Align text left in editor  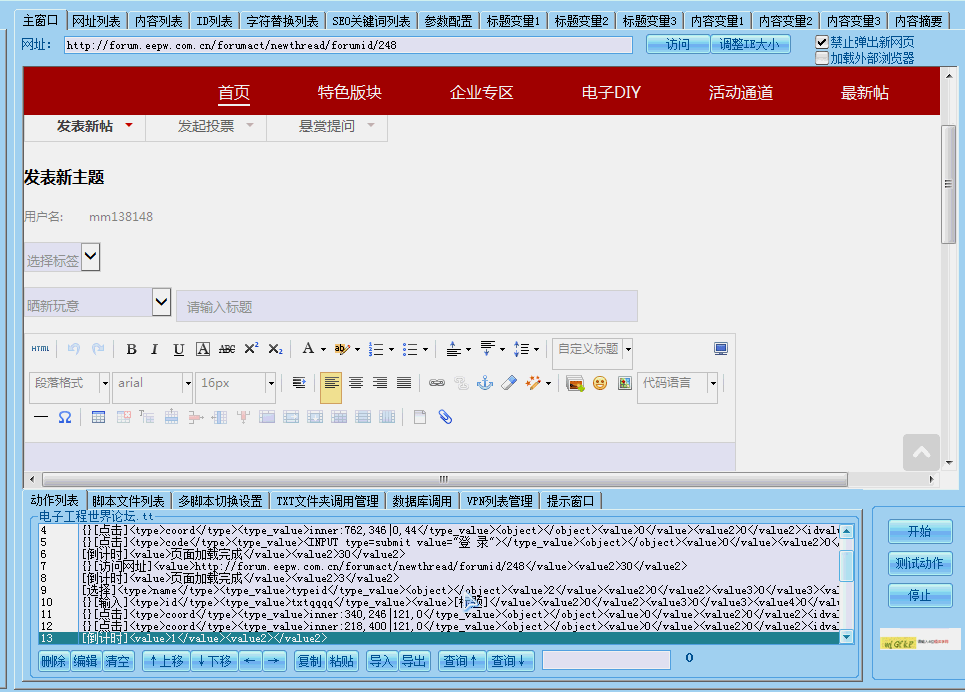tap(331, 383)
